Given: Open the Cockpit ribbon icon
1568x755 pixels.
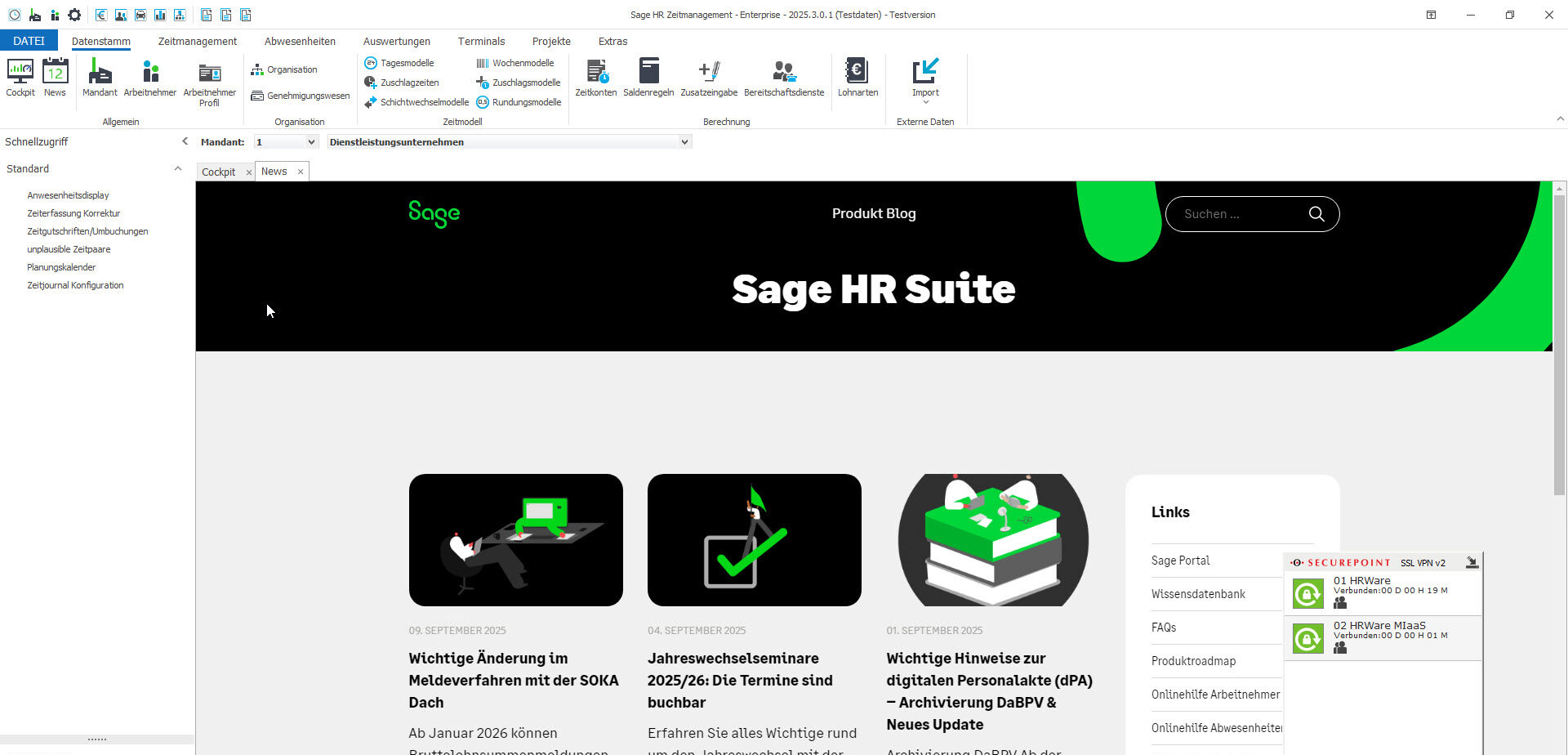Looking at the screenshot, I should (x=20, y=78).
